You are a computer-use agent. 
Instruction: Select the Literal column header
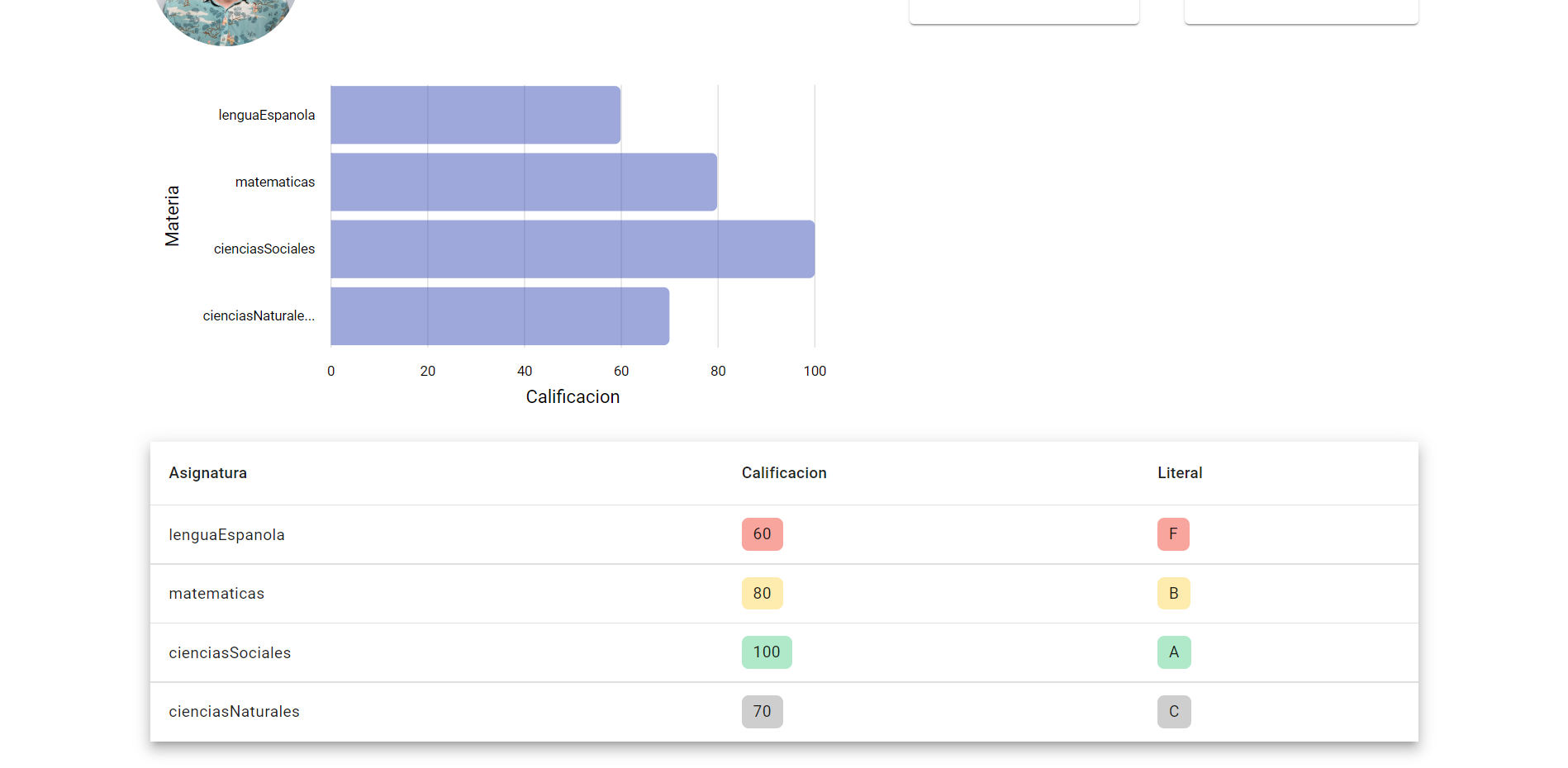pos(1179,472)
